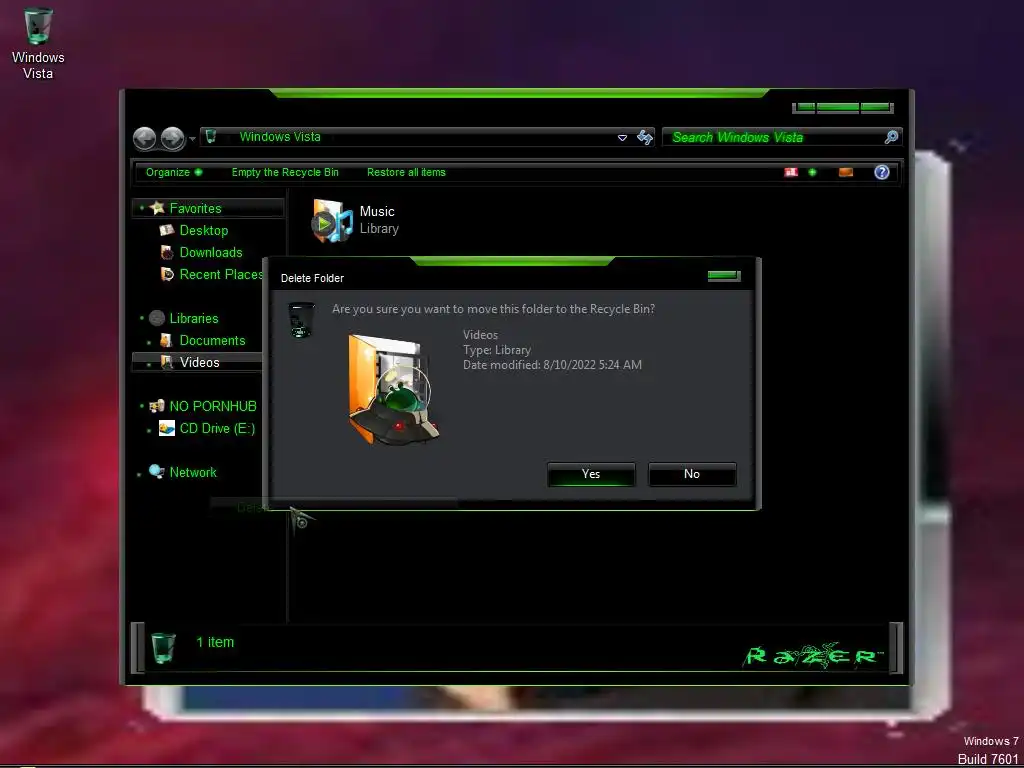
Task: Cancel deletion with No button
Action: [x=692, y=474]
